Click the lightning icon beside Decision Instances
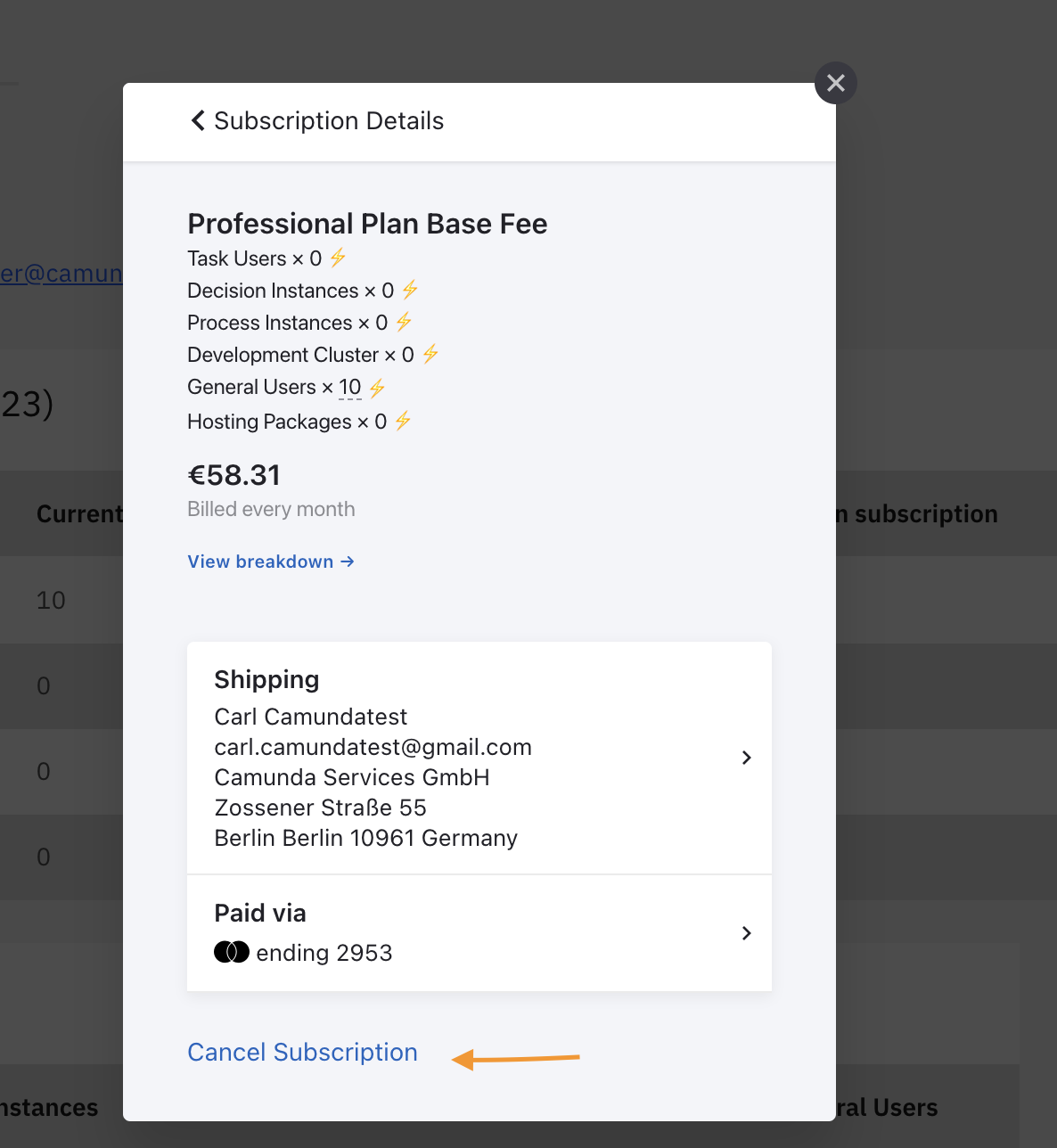This screenshot has height=1148, width=1057. pyautogui.click(x=410, y=290)
